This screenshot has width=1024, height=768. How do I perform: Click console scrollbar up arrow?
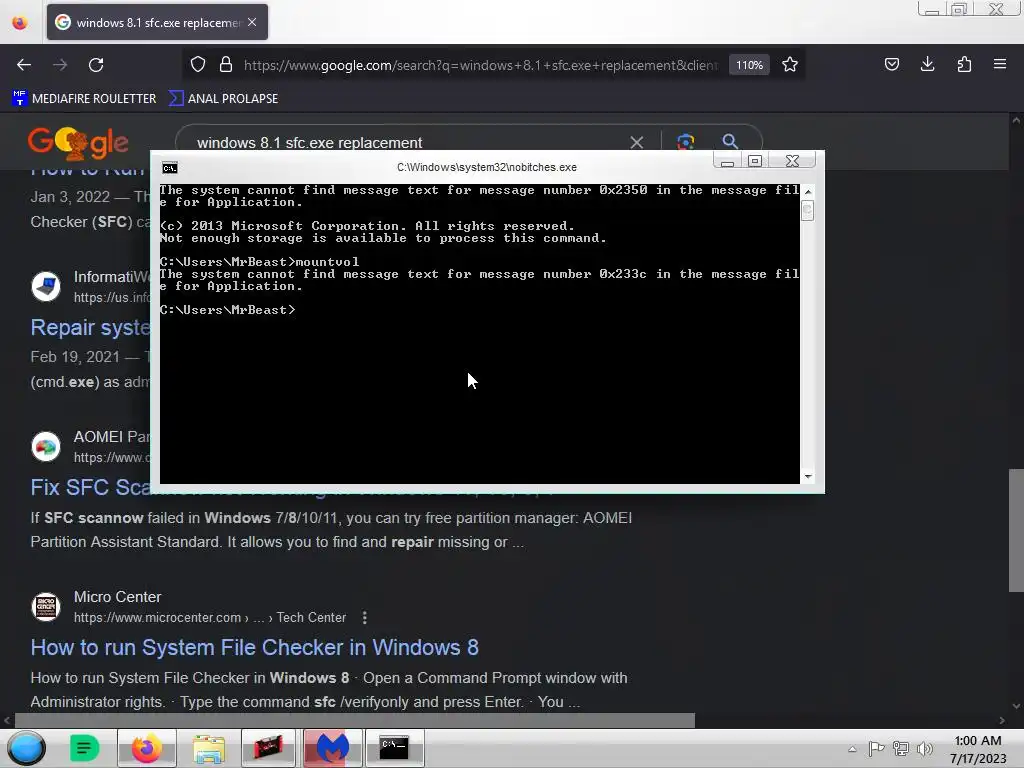(x=808, y=191)
